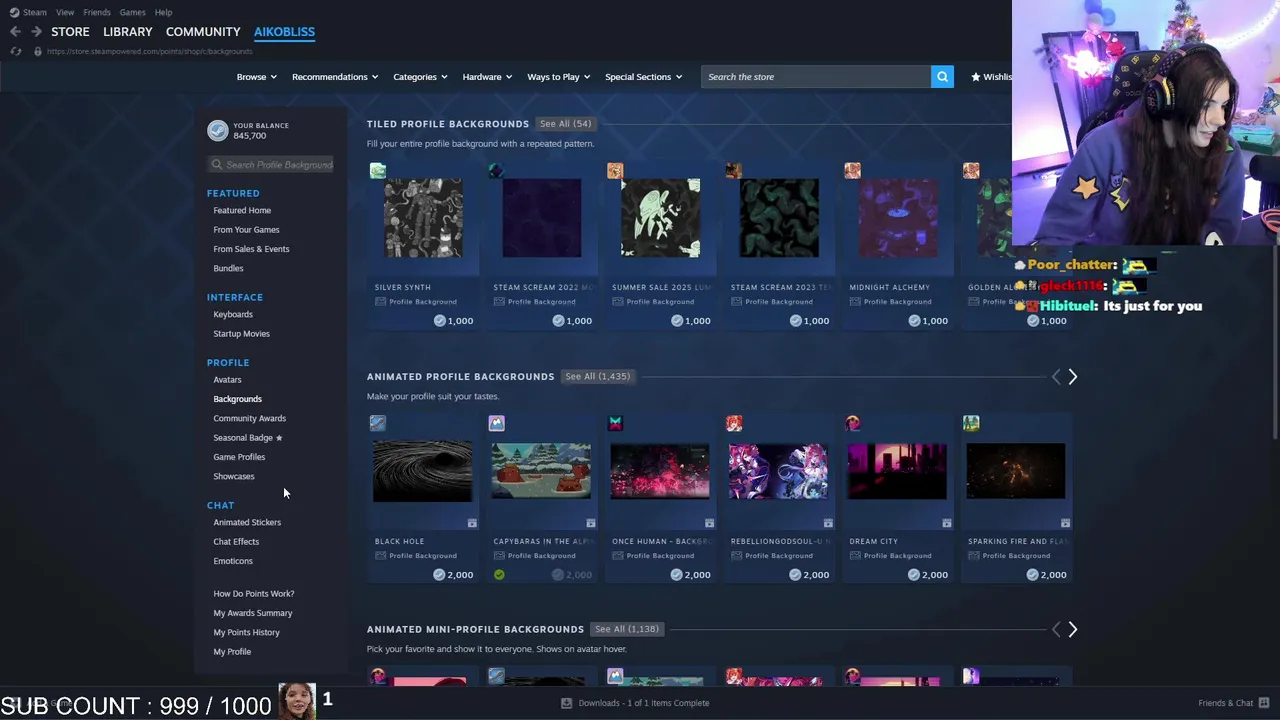Click next arrow for Animated Mini-Profile Backgrounds
The width and height of the screenshot is (1280, 720).
coord(1072,630)
